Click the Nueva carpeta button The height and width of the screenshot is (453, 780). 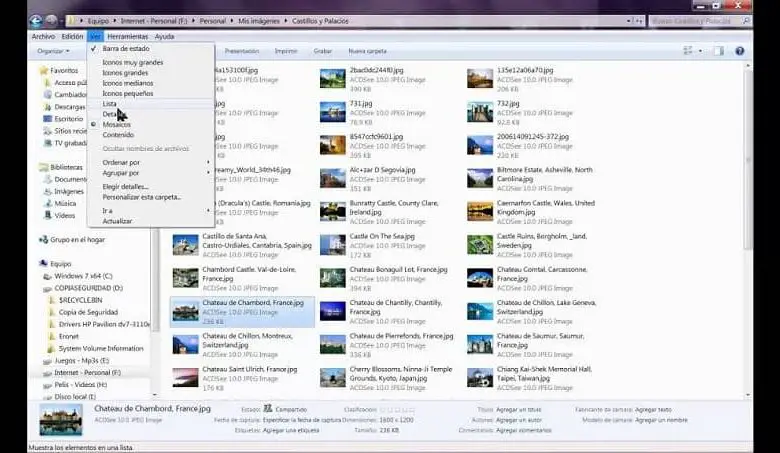367,50
